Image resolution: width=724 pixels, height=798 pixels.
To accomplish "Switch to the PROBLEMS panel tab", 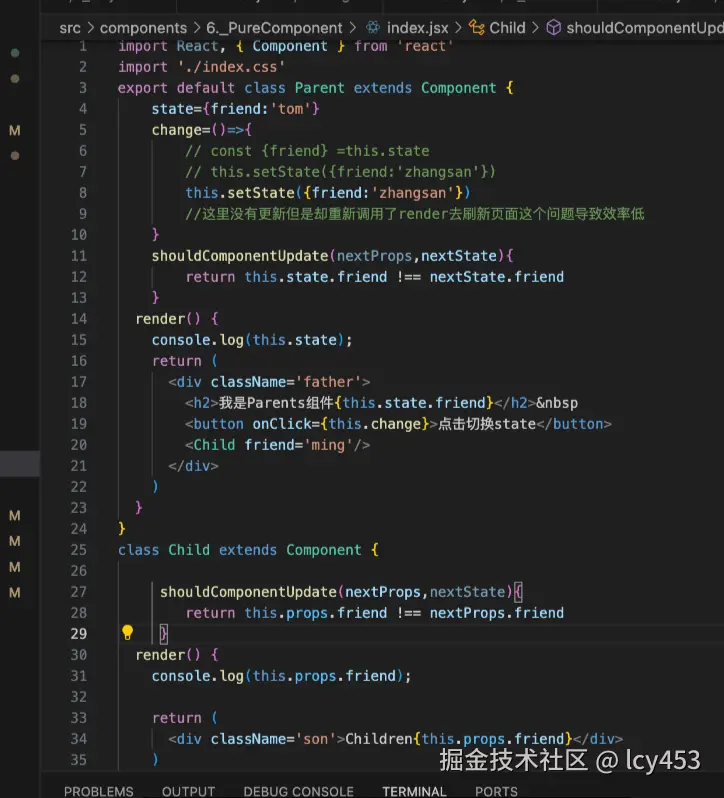I will pyautogui.click(x=99, y=791).
